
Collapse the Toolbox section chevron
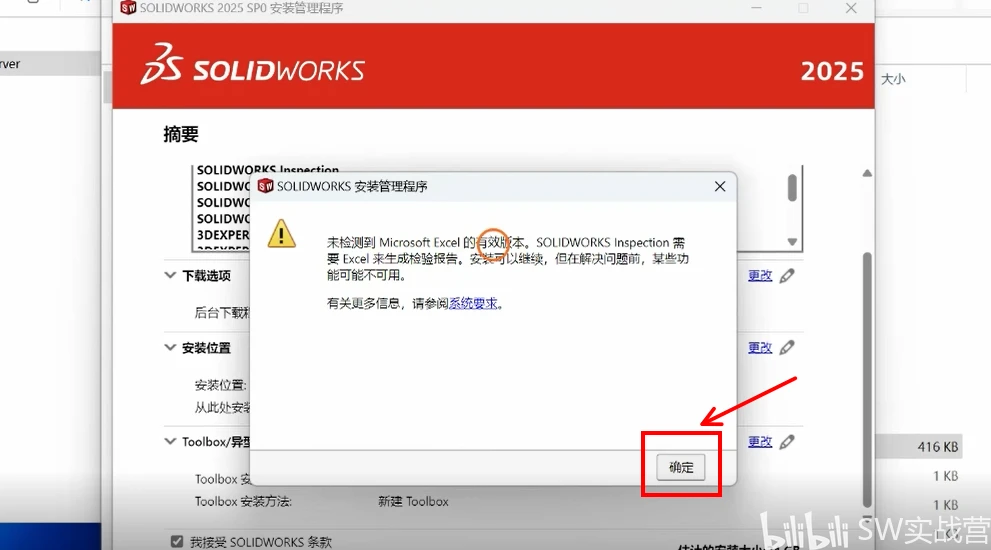coord(170,441)
